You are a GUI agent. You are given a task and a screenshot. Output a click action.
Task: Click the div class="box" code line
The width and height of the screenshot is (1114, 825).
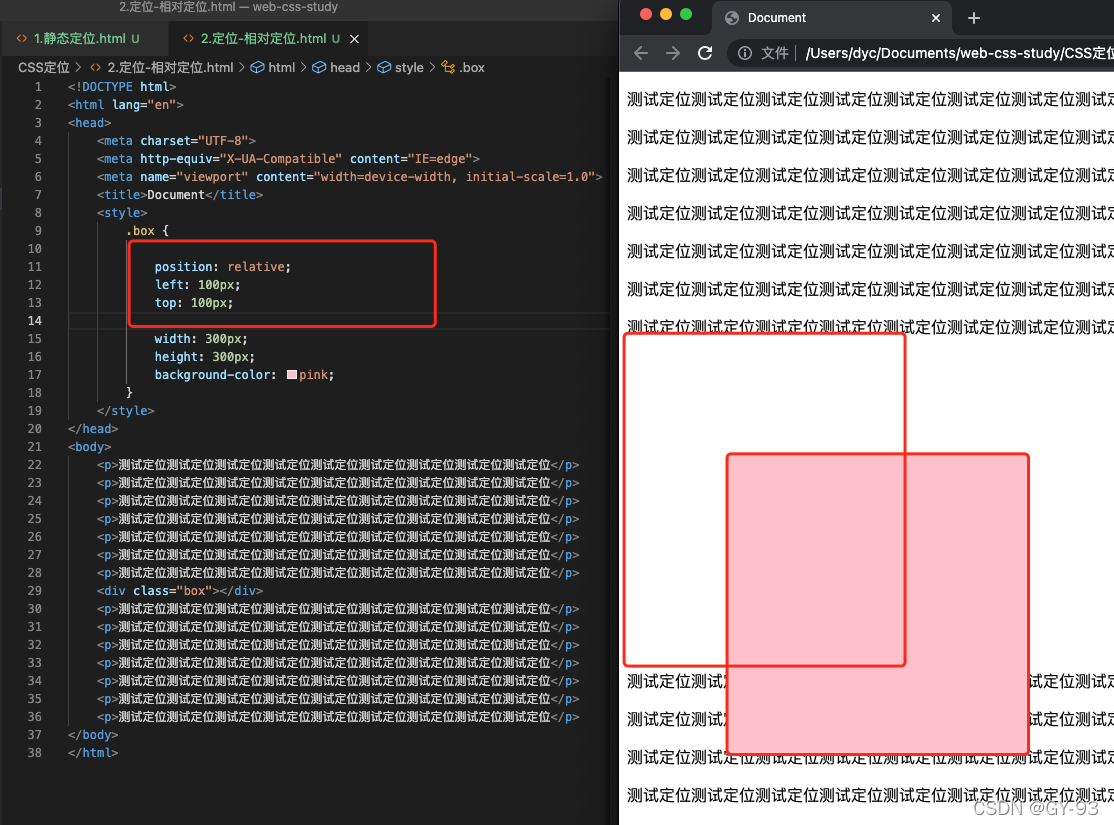(x=180, y=591)
